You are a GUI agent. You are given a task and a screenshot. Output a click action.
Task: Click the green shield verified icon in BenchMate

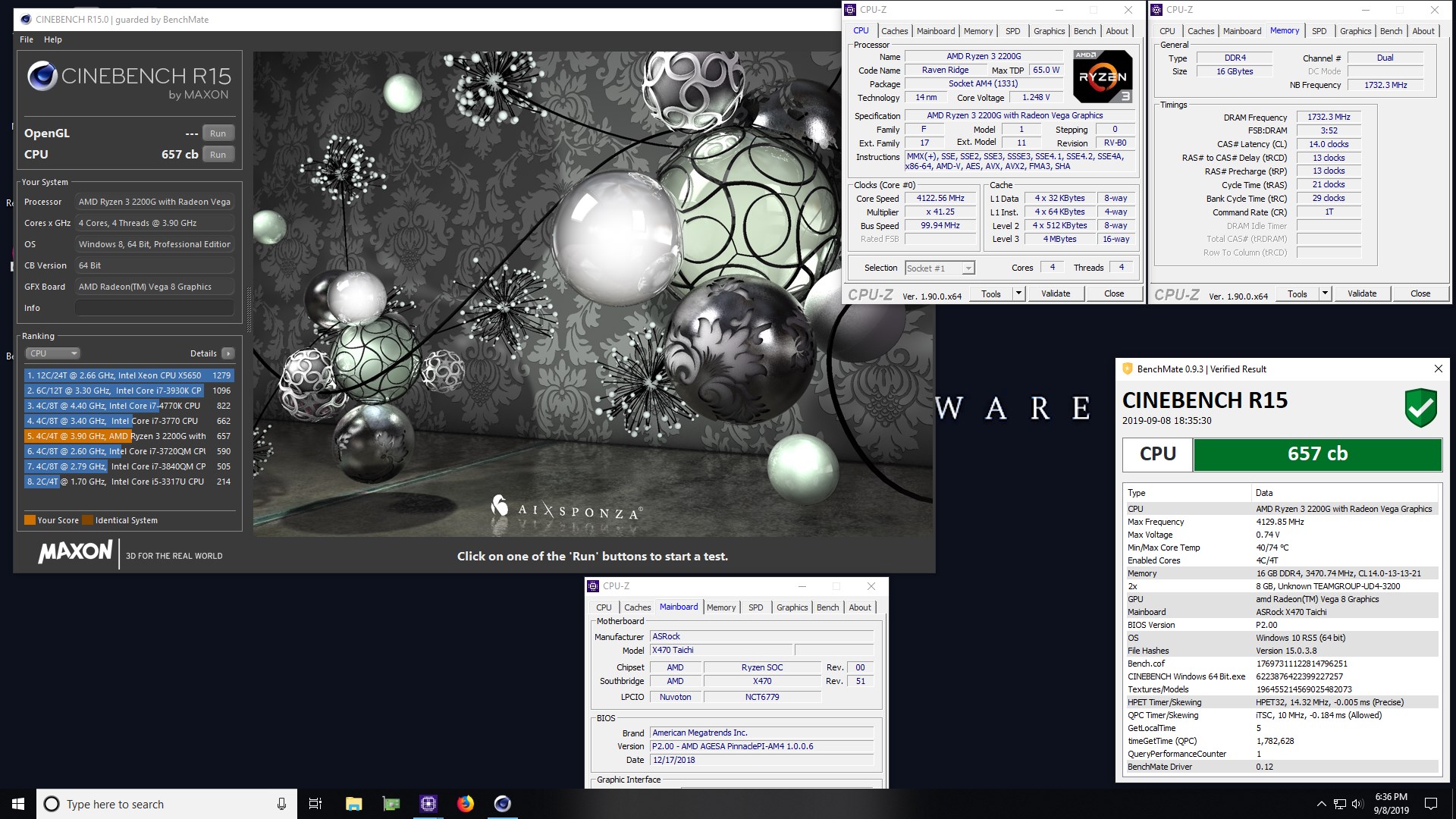click(1420, 408)
